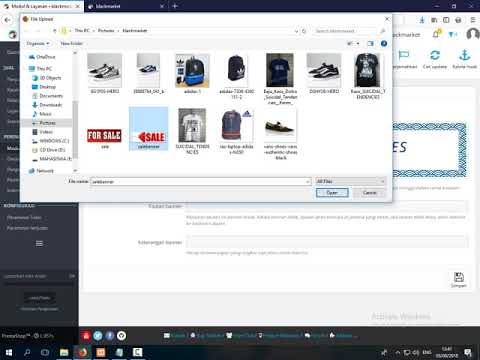The image size is (480, 360).
Task: Select Documents in the navigation tree
Action: point(47,96)
